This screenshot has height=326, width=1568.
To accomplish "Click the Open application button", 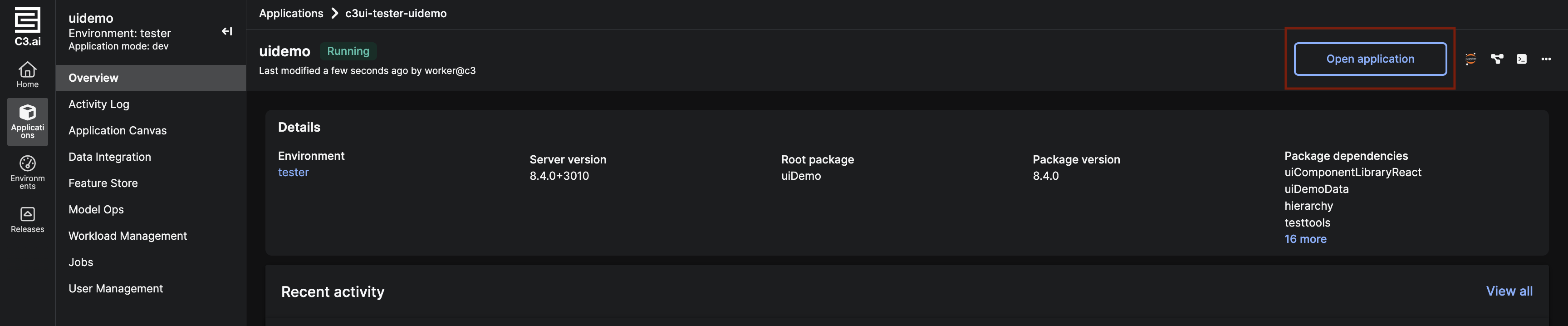I will pyautogui.click(x=1370, y=59).
